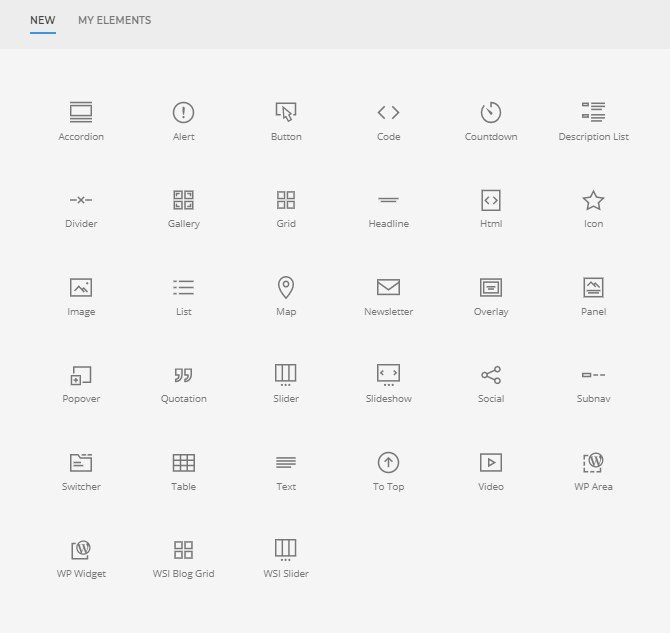The height and width of the screenshot is (633, 670).
Task: Add a Popover element
Action: click(x=81, y=384)
